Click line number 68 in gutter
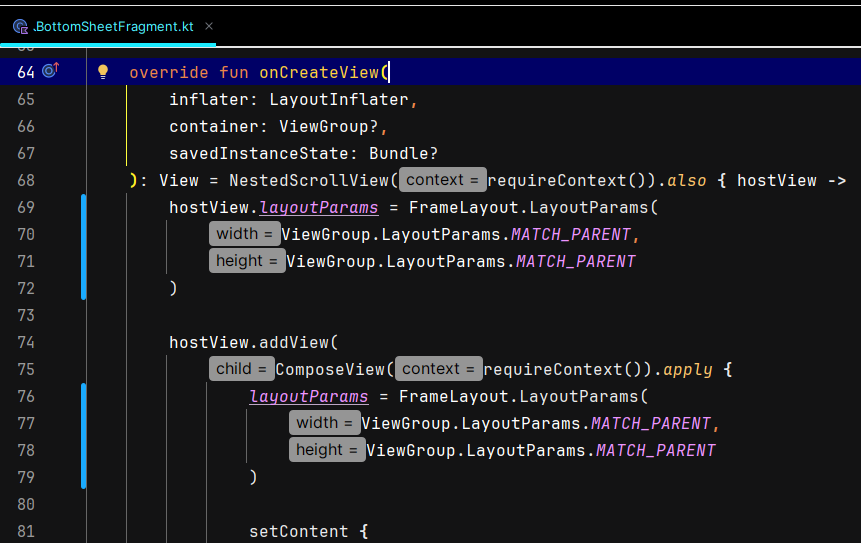The height and width of the screenshot is (543, 861). (x=26, y=180)
